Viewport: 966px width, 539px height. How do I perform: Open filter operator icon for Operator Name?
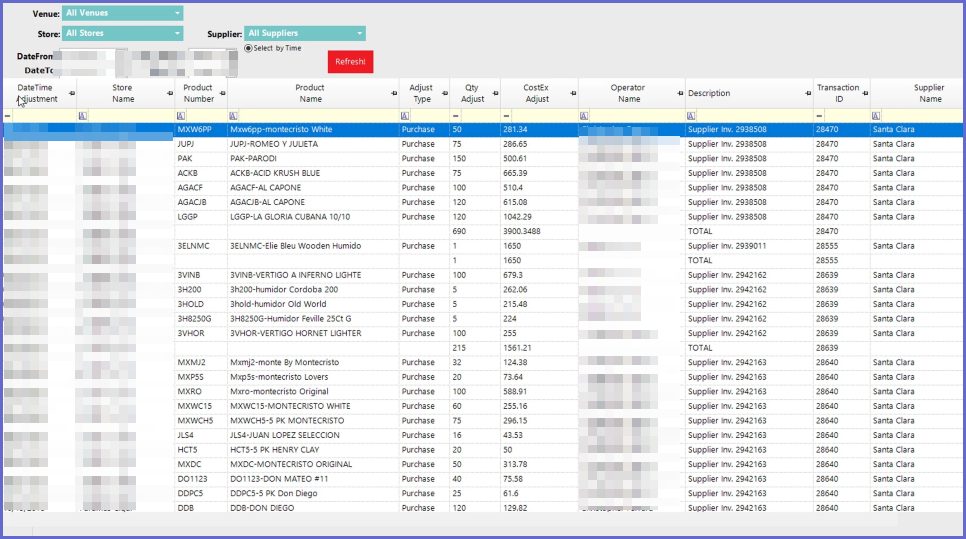pyautogui.click(x=584, y=116)
